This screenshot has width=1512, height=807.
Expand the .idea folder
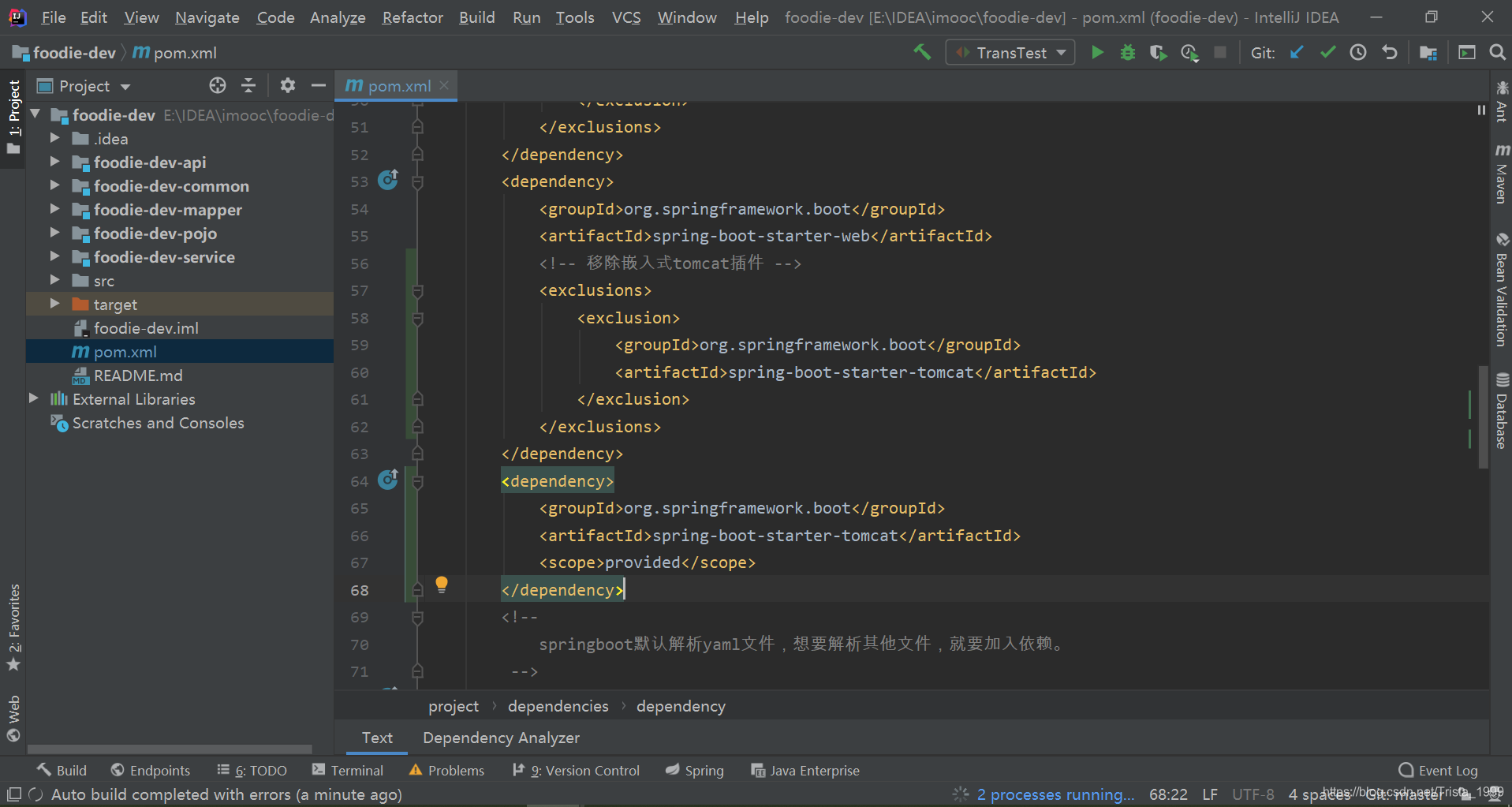[54, 138]
